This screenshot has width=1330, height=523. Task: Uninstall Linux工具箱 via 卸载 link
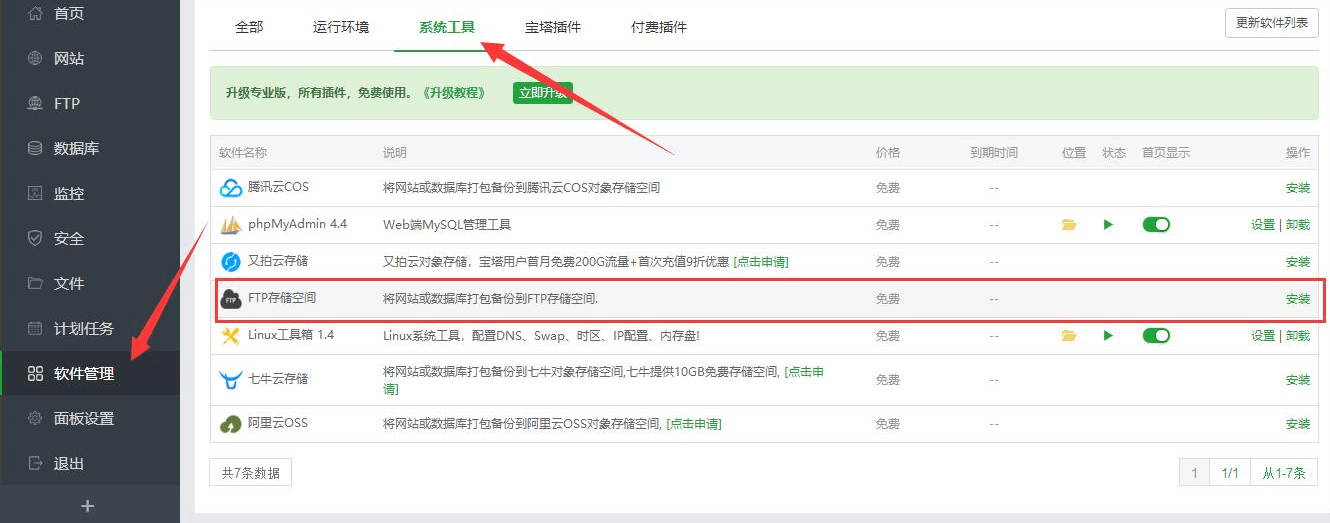pos(1298,336)
